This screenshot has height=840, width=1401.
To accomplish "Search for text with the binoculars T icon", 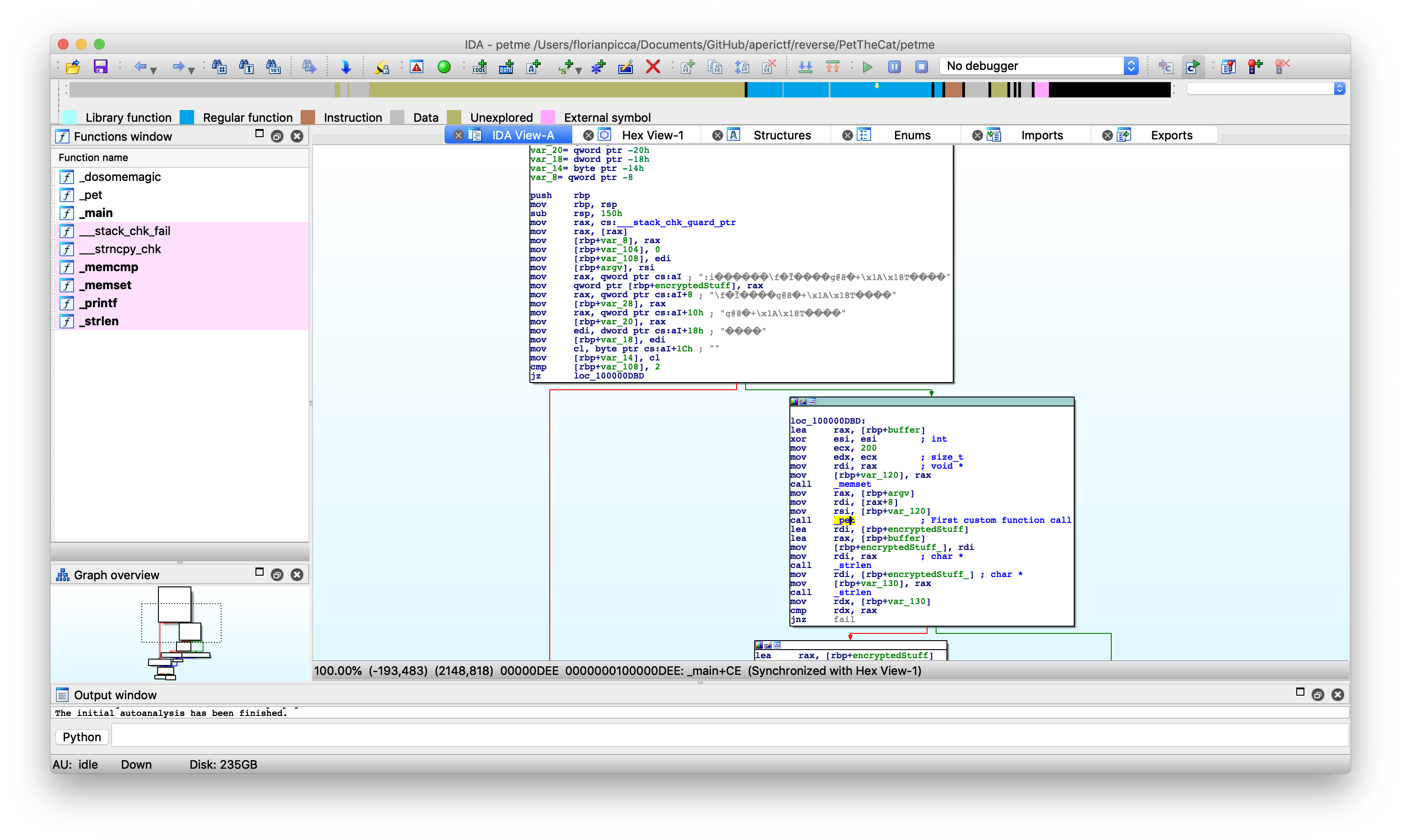I will click(246, 67).
